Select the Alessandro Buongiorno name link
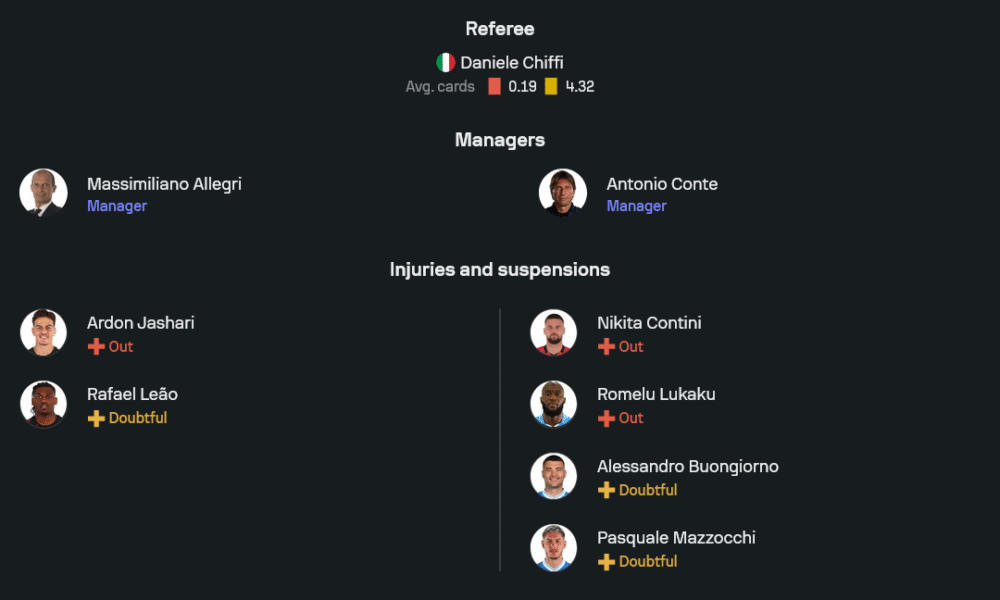1000x600 pixels. (x=687, y=466)
